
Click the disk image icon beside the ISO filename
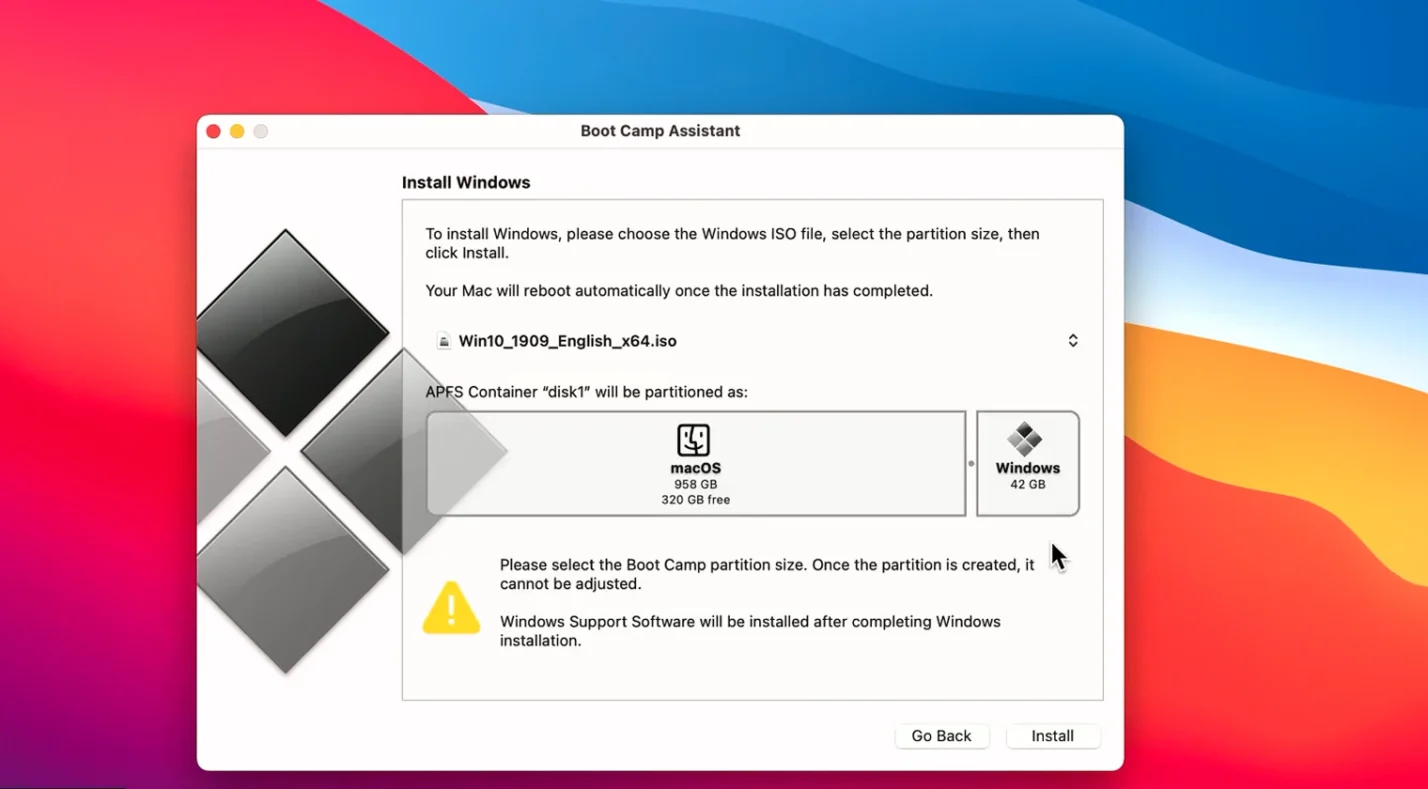[x=443, y=340]
